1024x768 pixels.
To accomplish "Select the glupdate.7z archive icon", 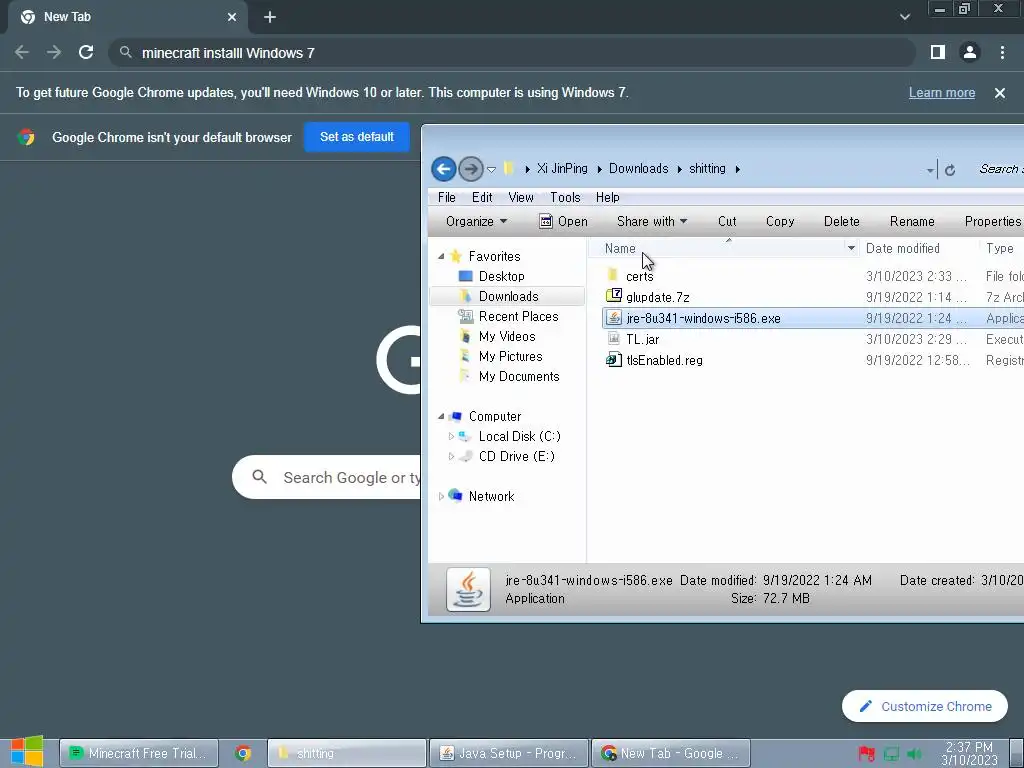I will tap(613, 296).
